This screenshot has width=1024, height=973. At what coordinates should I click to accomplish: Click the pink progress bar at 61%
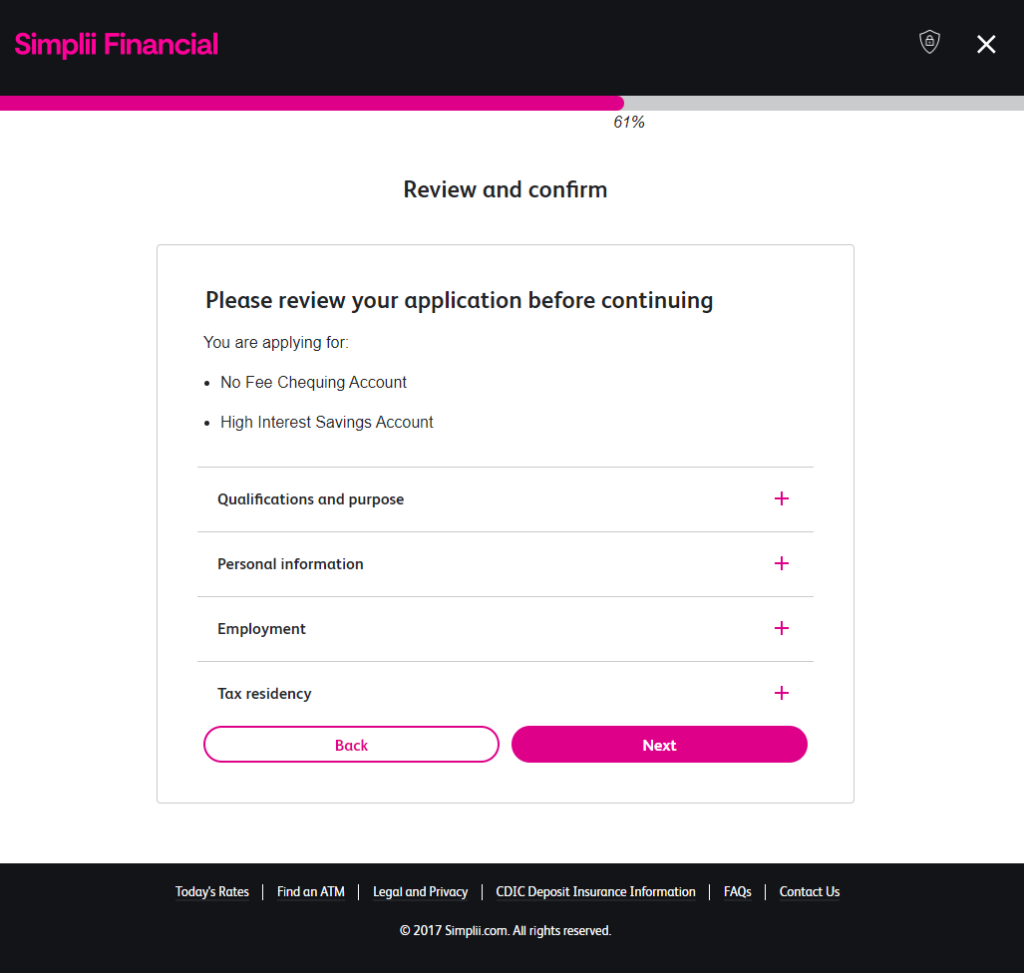(311, 103)
